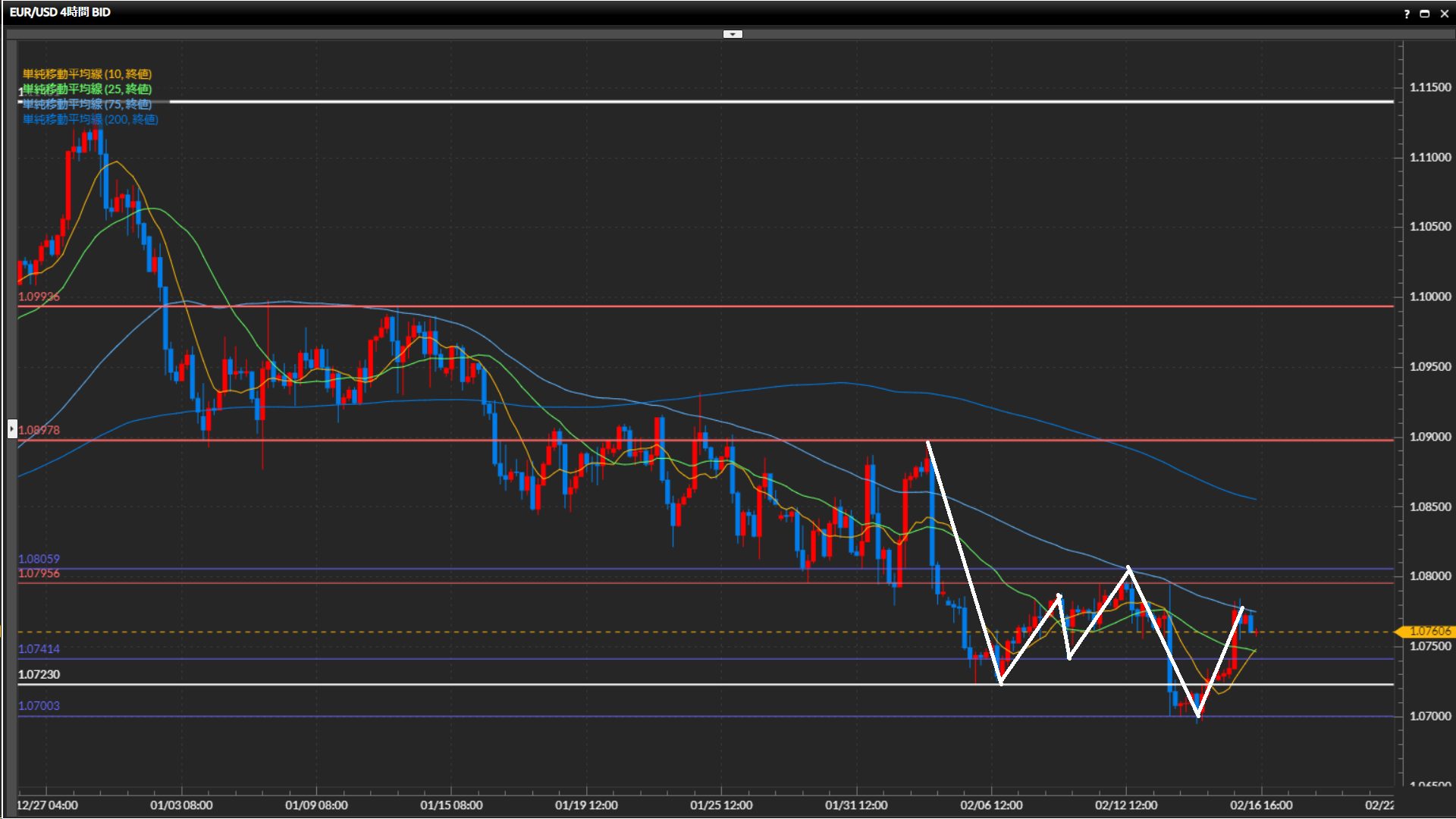Select the 1.07956 red line label
Viewport: 1456px width, 819px height.
point(39,573)
